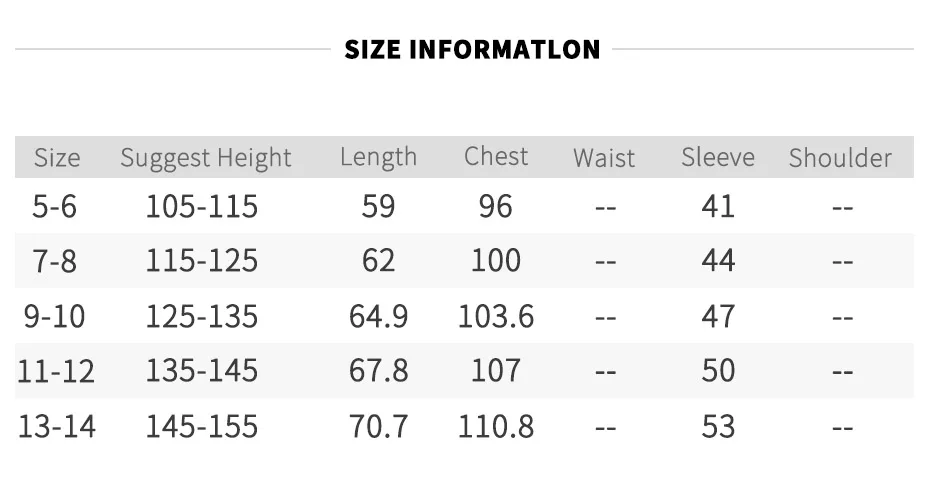Viewport: 930px width, 498px height.
Task: Click the 9-10 size row label
Action: click(55, 316)
